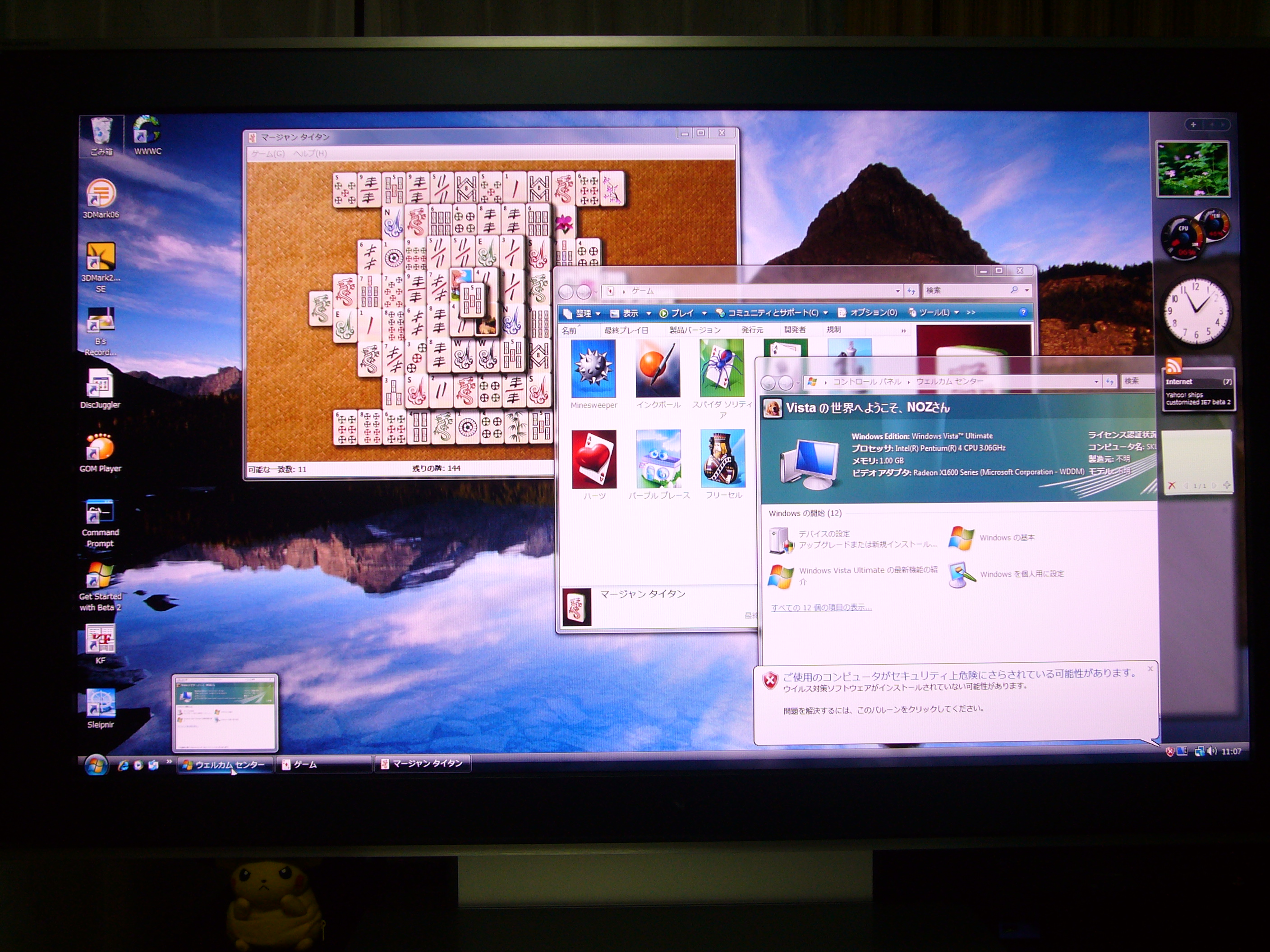1270x952 pixels.
Task: Open the ヘルプ(H) menu in Mahjong
Action: tap(310, 154)
